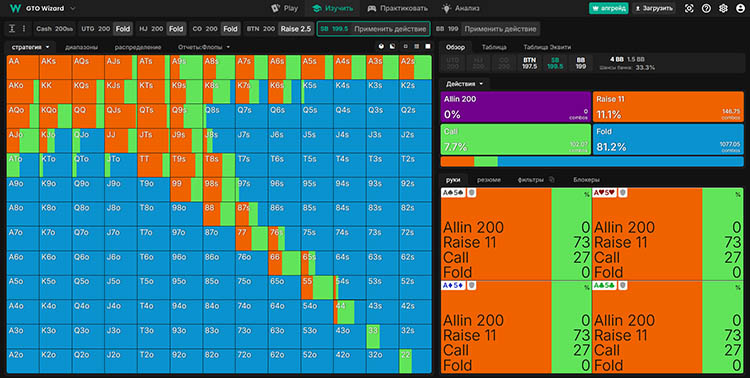The height and width of the screenshot is (378, 750).
Task: Click the blue Fold 81.2% action card
Action: click(x=668, y=139)
